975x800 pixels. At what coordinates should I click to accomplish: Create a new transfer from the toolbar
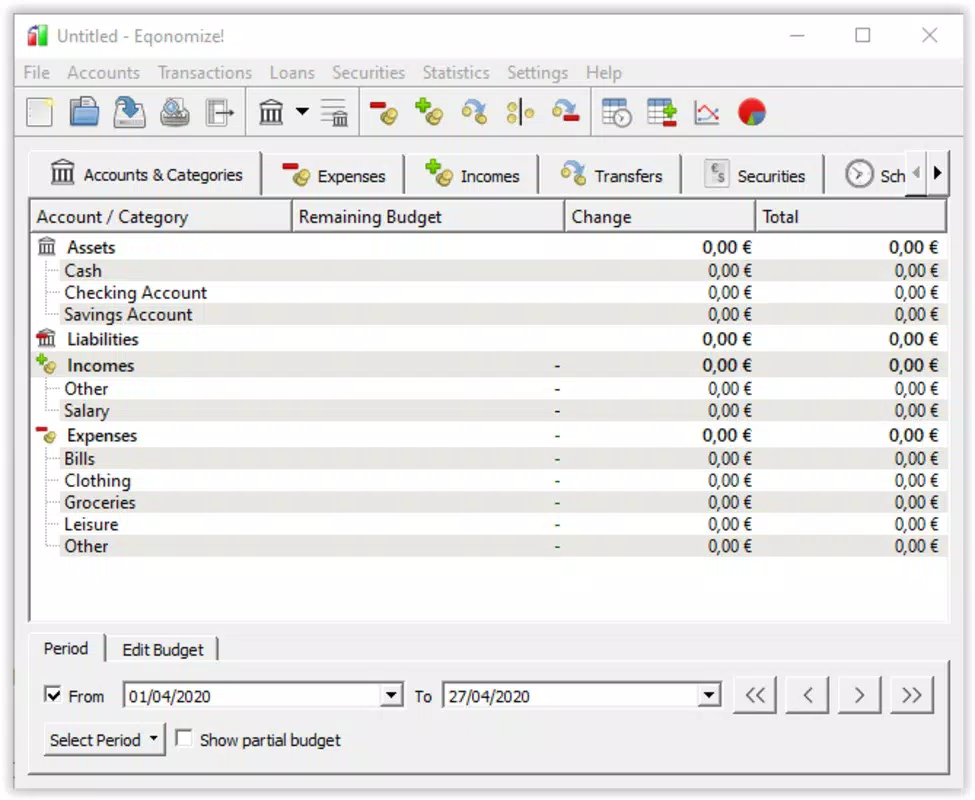click(x=474, y=113)
